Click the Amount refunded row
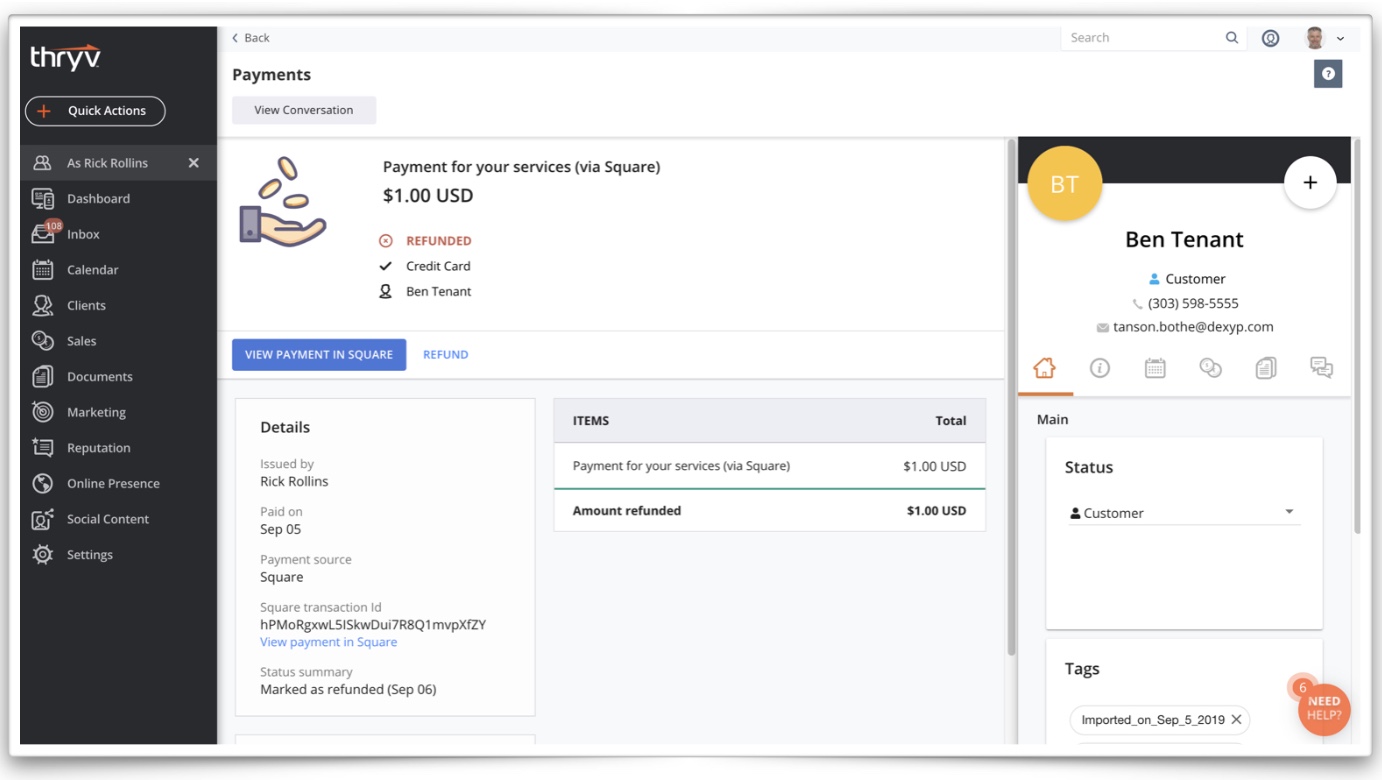 (x=769, y=511)
